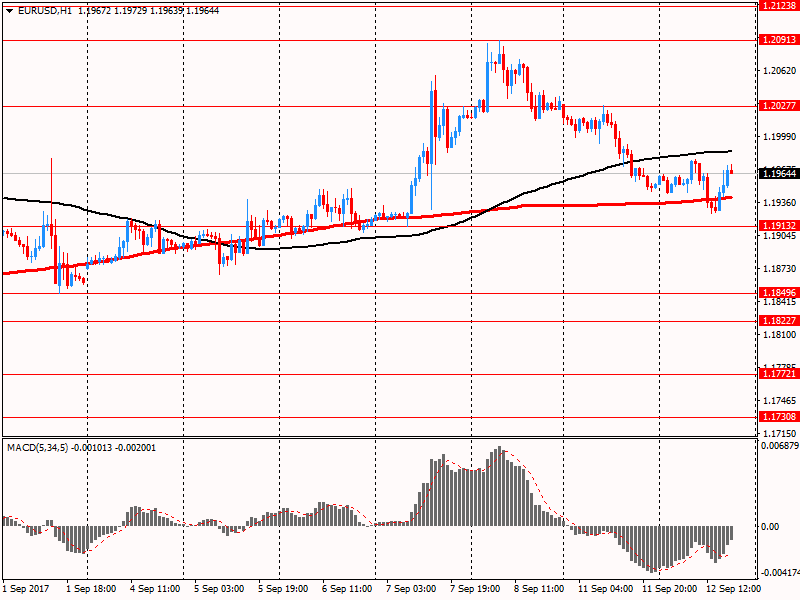Click the 6 Sep 11:00 time axis label
The width and height of the screenshot is (800, 600).
click(347, 589)
